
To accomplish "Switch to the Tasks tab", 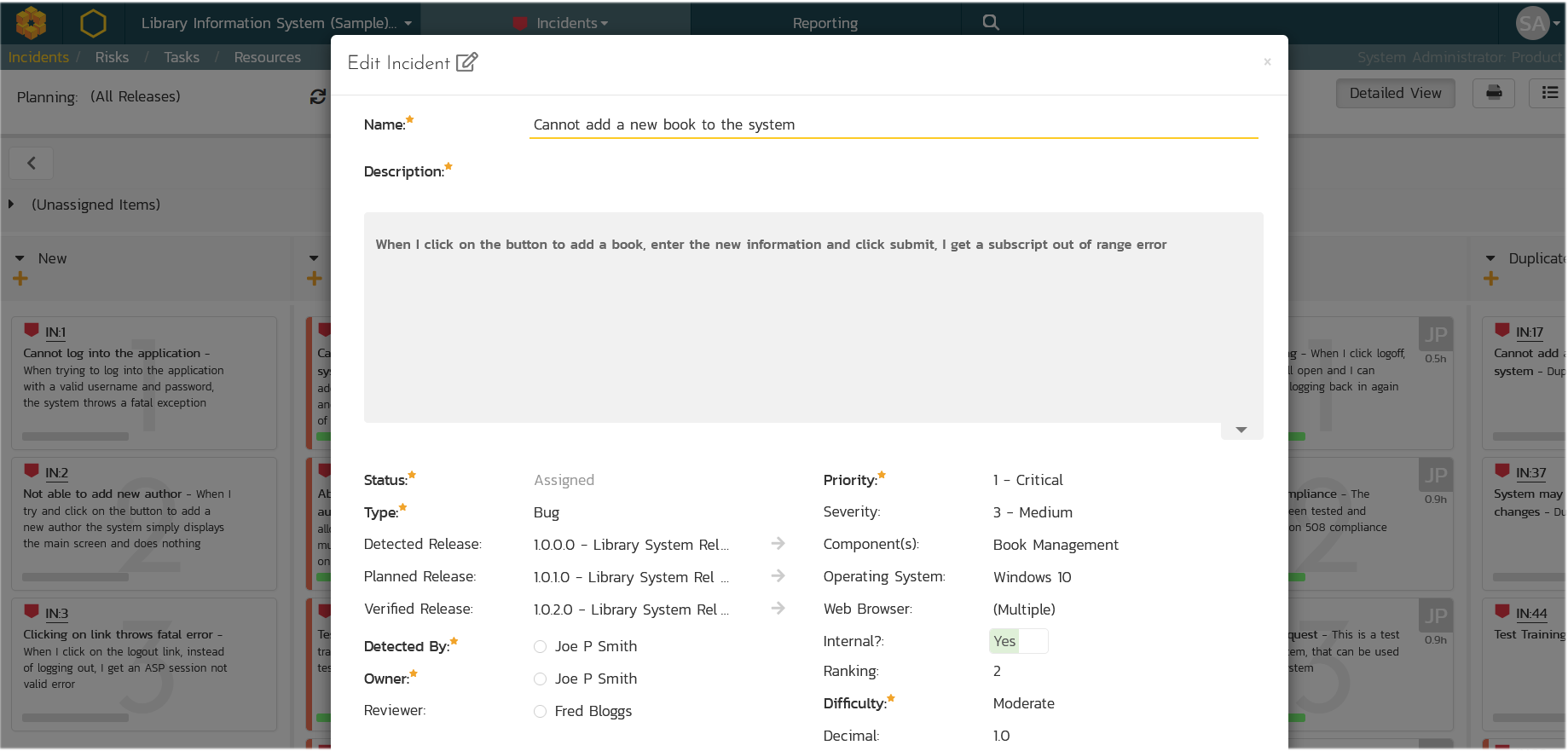I will point(181,57).
